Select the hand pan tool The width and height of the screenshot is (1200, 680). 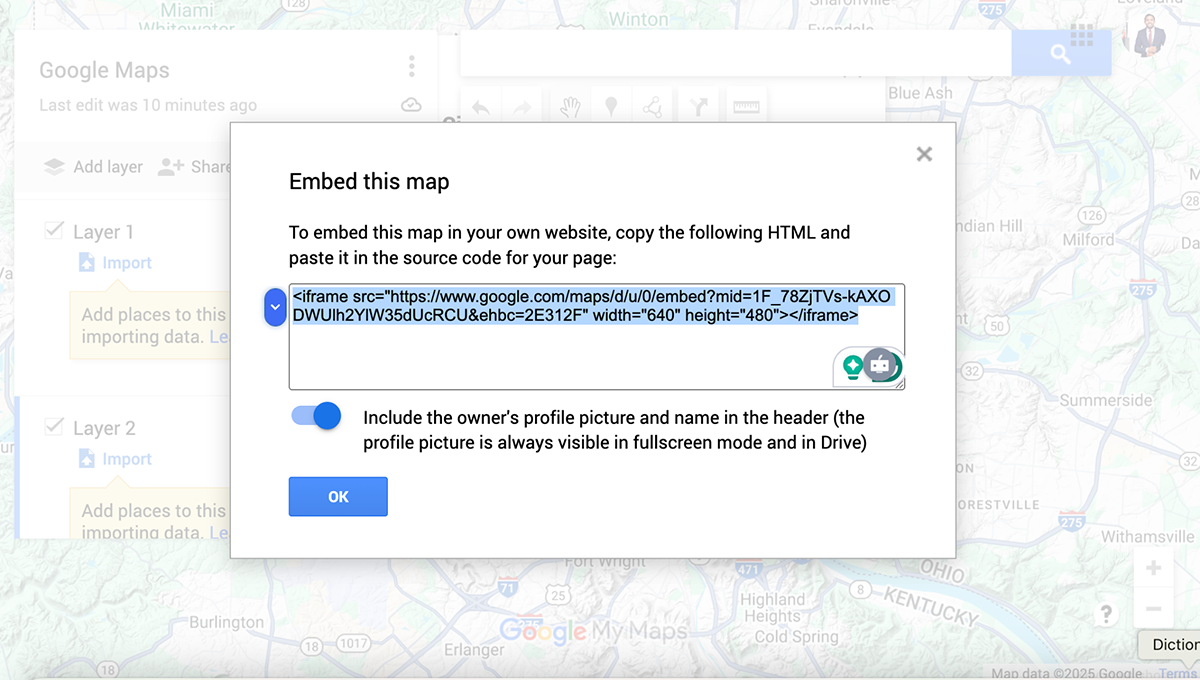570,107
